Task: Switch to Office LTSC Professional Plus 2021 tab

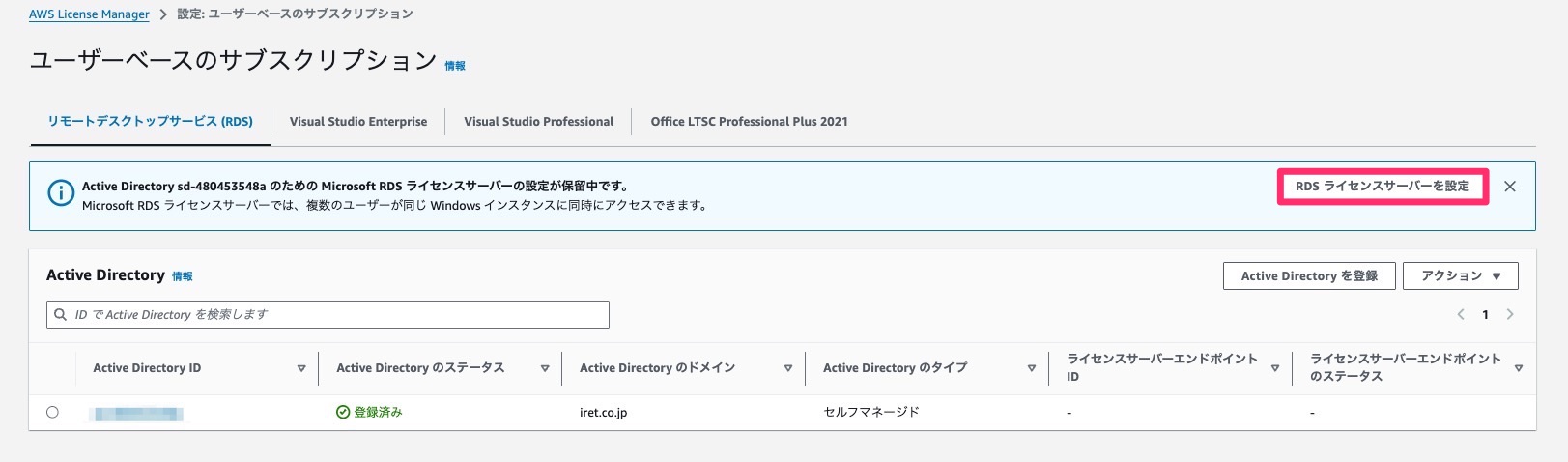Action: (749, 122)
